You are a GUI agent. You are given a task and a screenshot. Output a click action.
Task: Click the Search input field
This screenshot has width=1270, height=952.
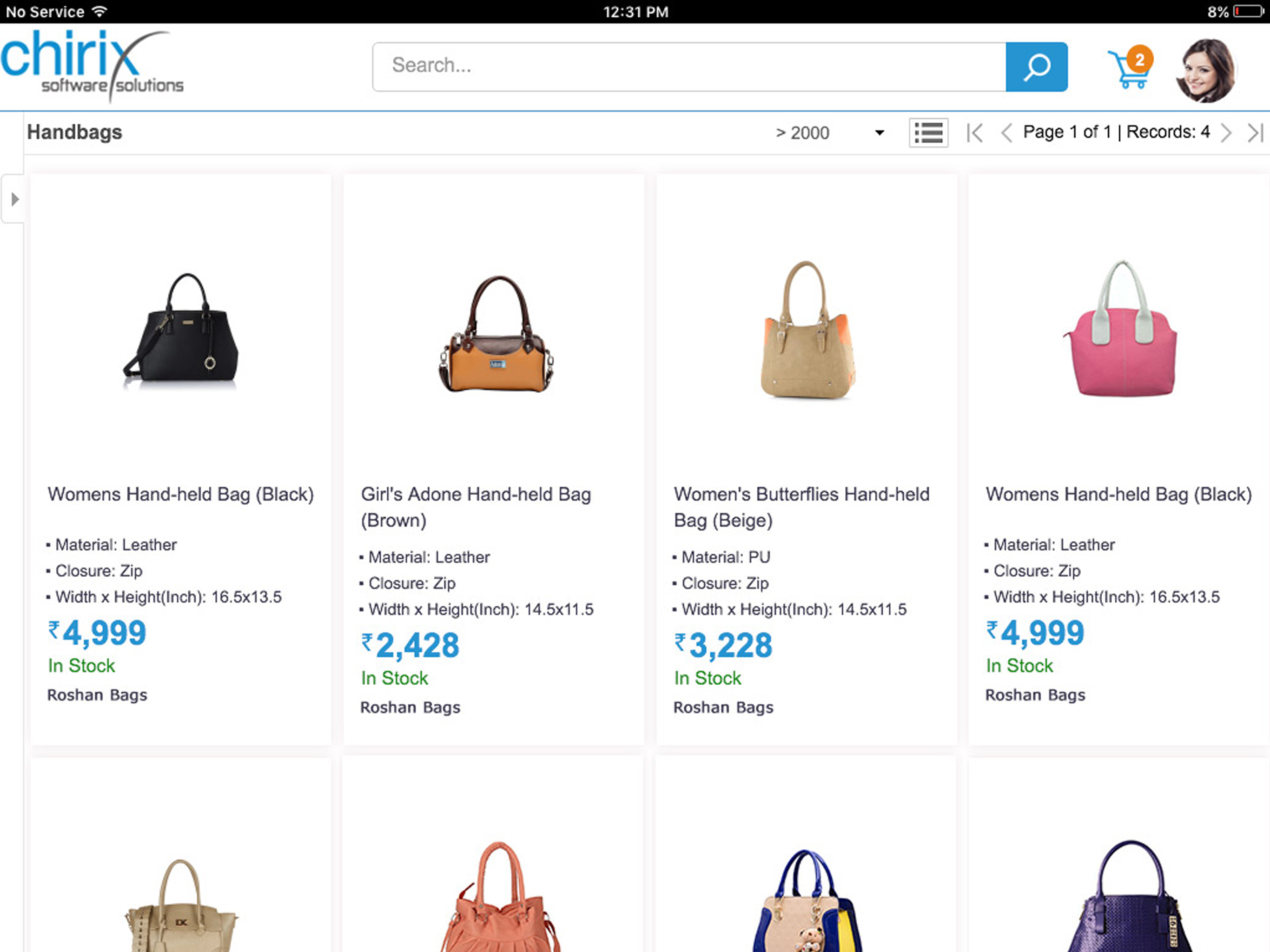(x=688, y=66)
